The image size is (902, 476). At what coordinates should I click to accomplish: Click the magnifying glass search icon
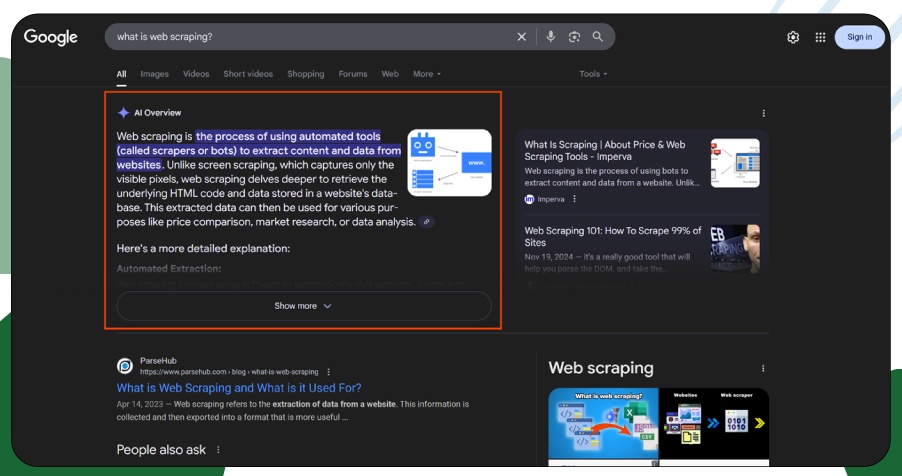click(598, 37)
